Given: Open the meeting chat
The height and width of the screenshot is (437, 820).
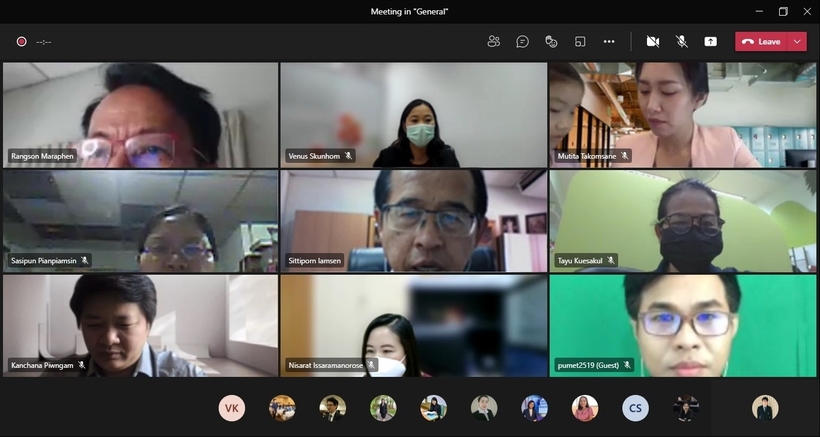Looking at the screenshot, I should click(522, 42).
